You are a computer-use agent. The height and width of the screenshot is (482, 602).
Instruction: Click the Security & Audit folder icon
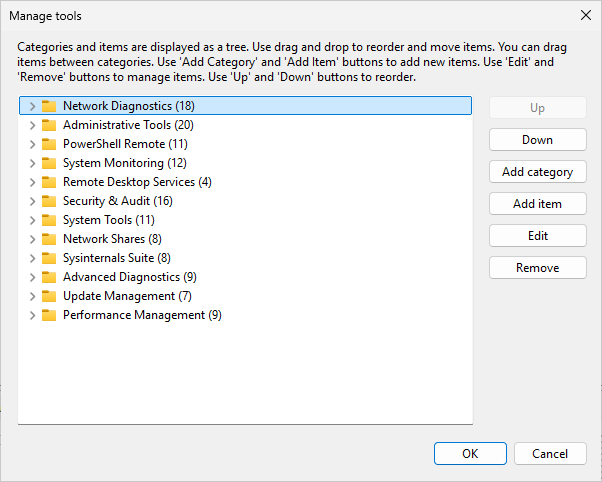tap(48, 201)
